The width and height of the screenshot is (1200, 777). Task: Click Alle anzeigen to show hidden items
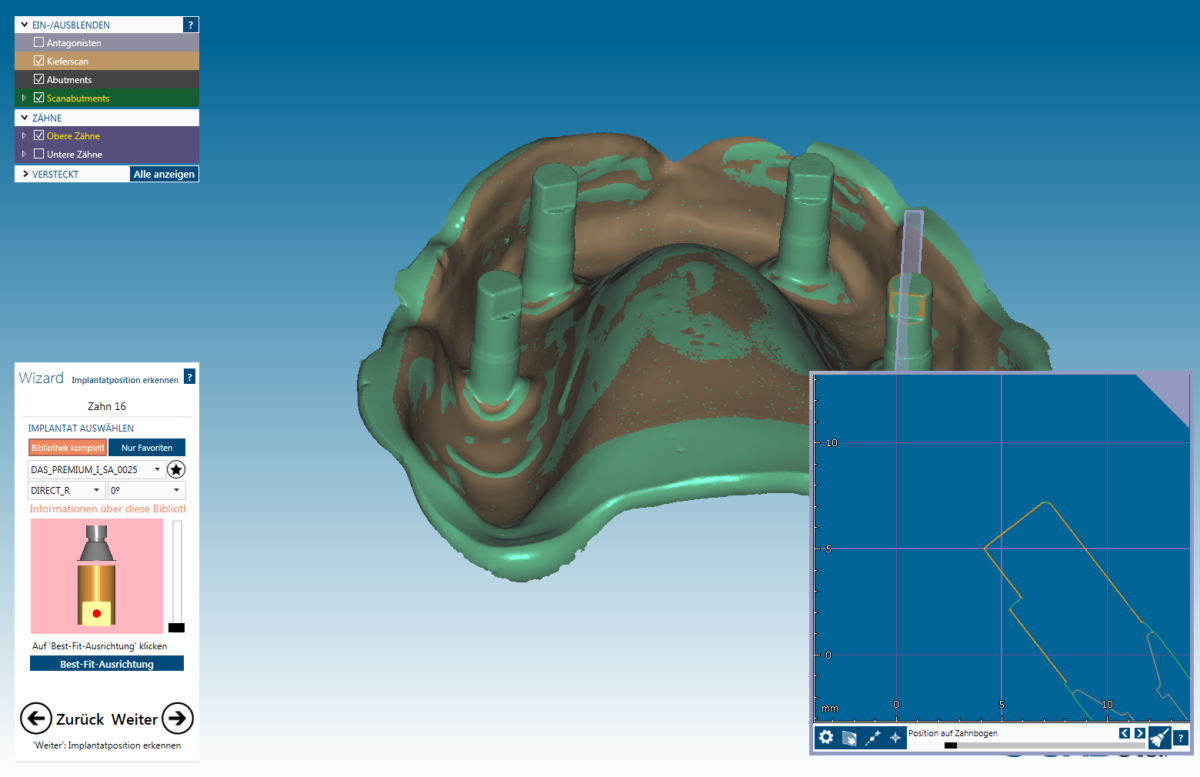[163, 173]
